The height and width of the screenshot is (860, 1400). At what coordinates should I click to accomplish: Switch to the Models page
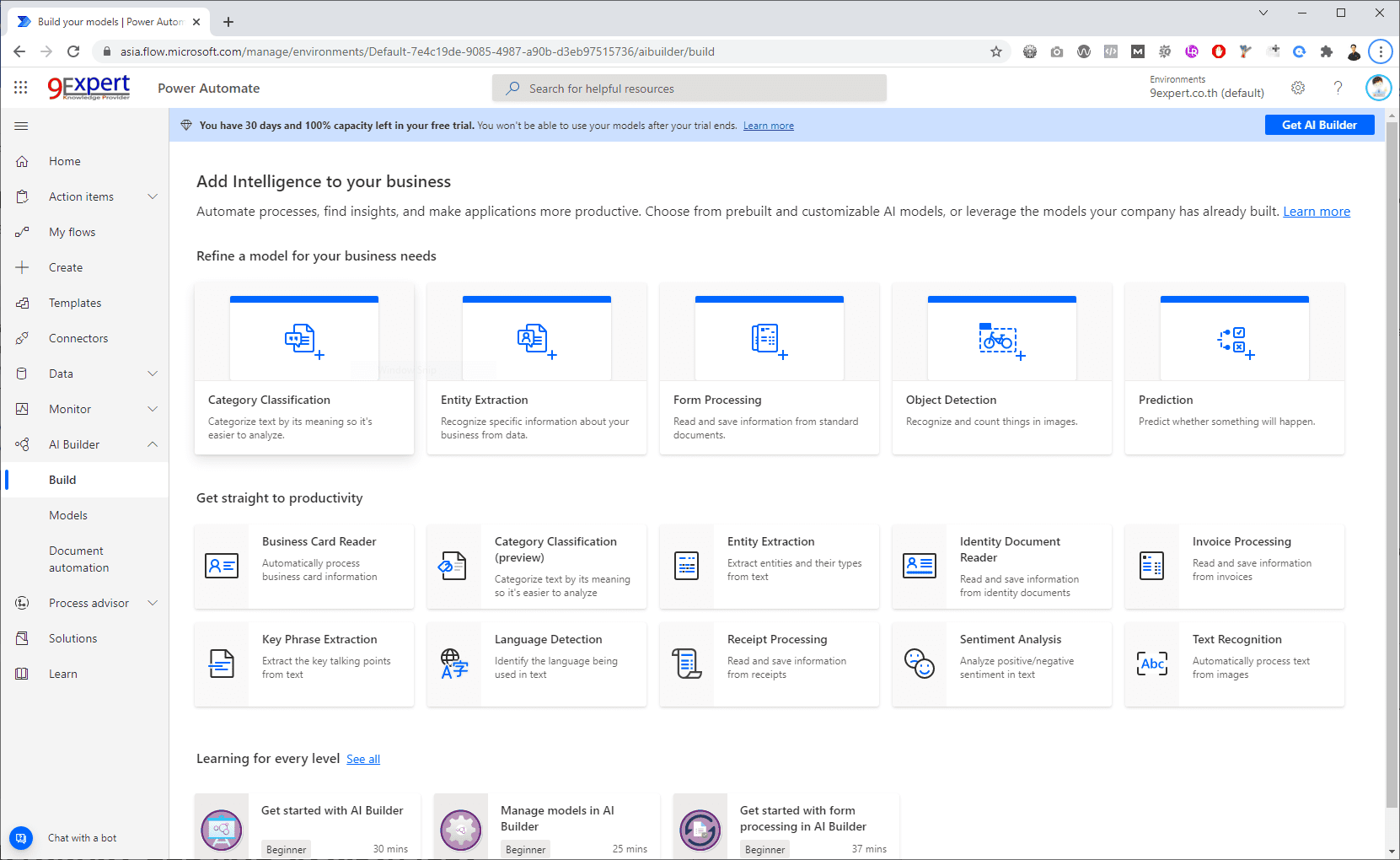(x=67, y=514)
